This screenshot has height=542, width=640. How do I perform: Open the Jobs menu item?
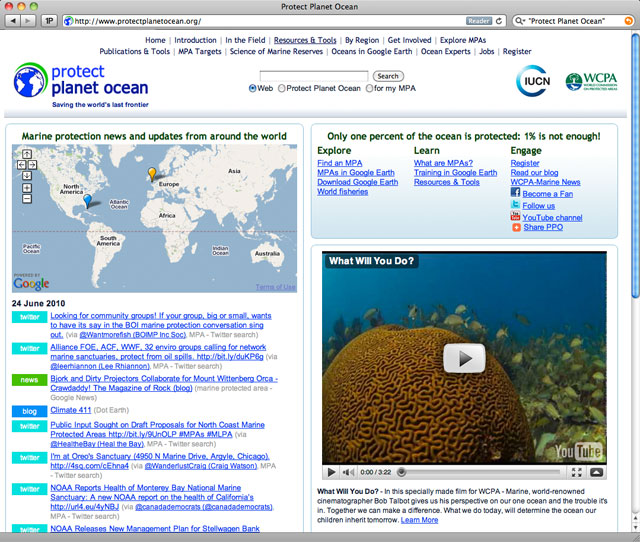(487, 51)
